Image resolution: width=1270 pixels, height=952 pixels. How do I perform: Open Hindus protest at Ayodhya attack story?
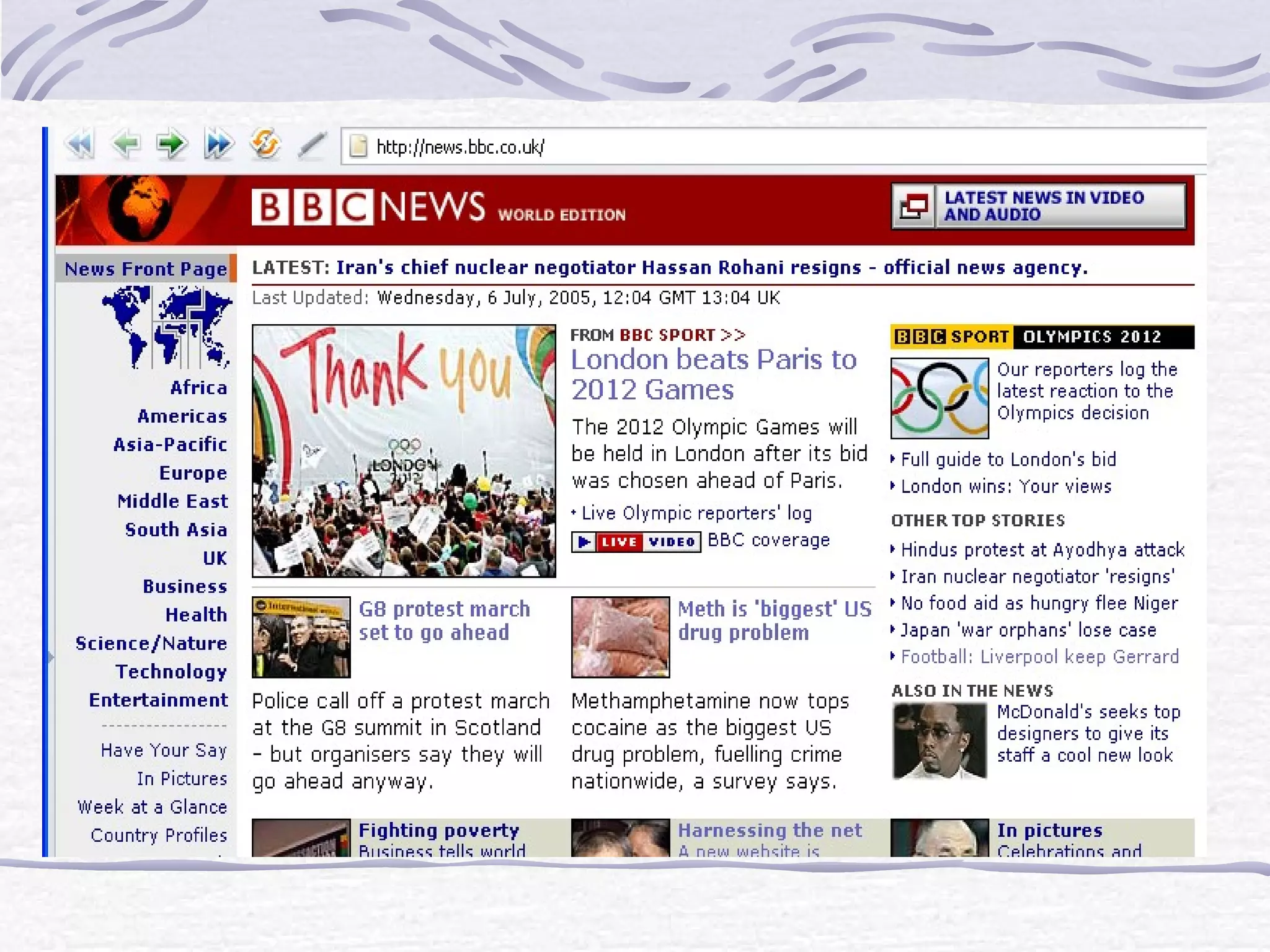(1042, 550)
